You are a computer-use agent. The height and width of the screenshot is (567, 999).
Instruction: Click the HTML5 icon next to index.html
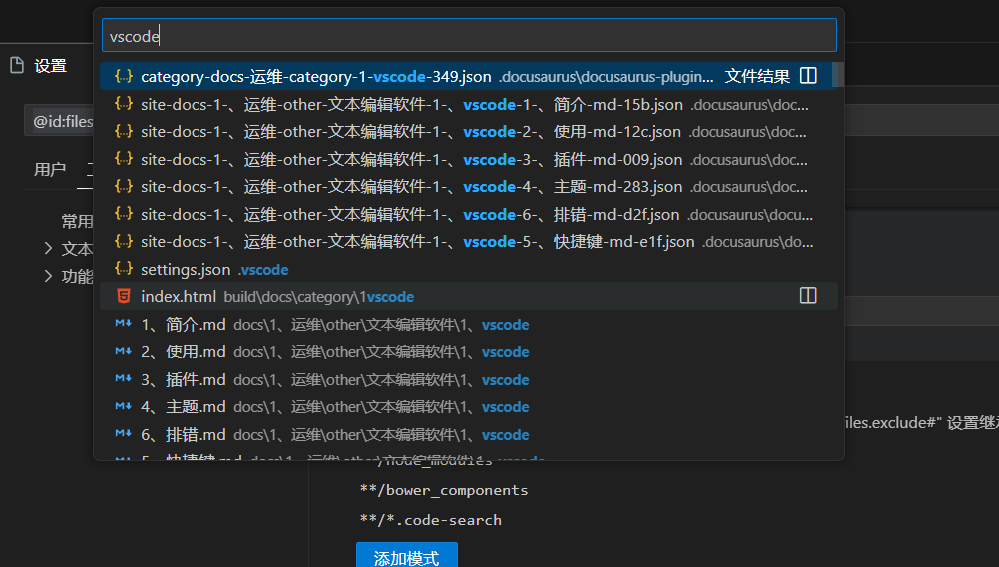tap(124, 296)
